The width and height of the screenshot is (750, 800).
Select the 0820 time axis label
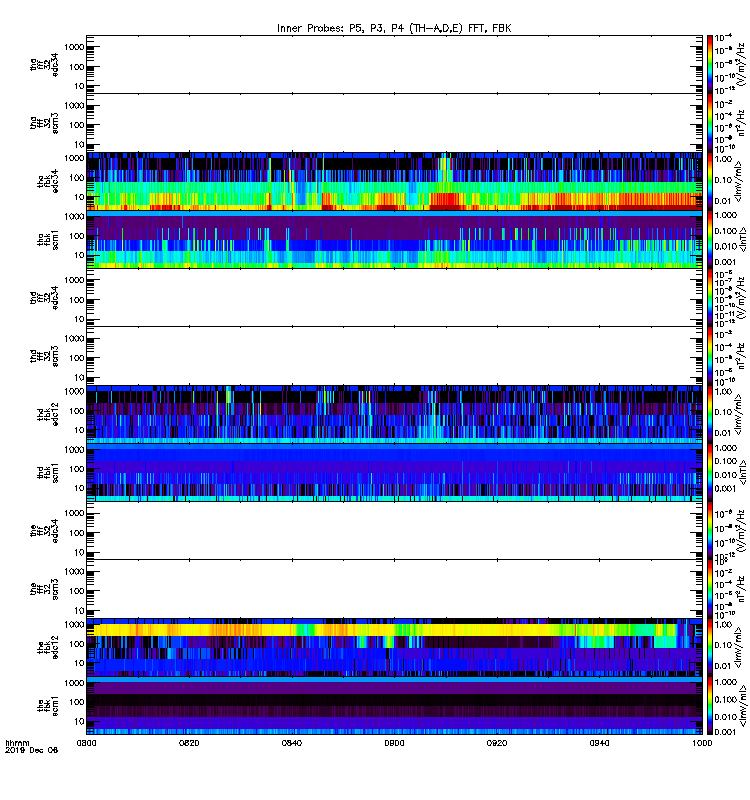tap(189, 743)
